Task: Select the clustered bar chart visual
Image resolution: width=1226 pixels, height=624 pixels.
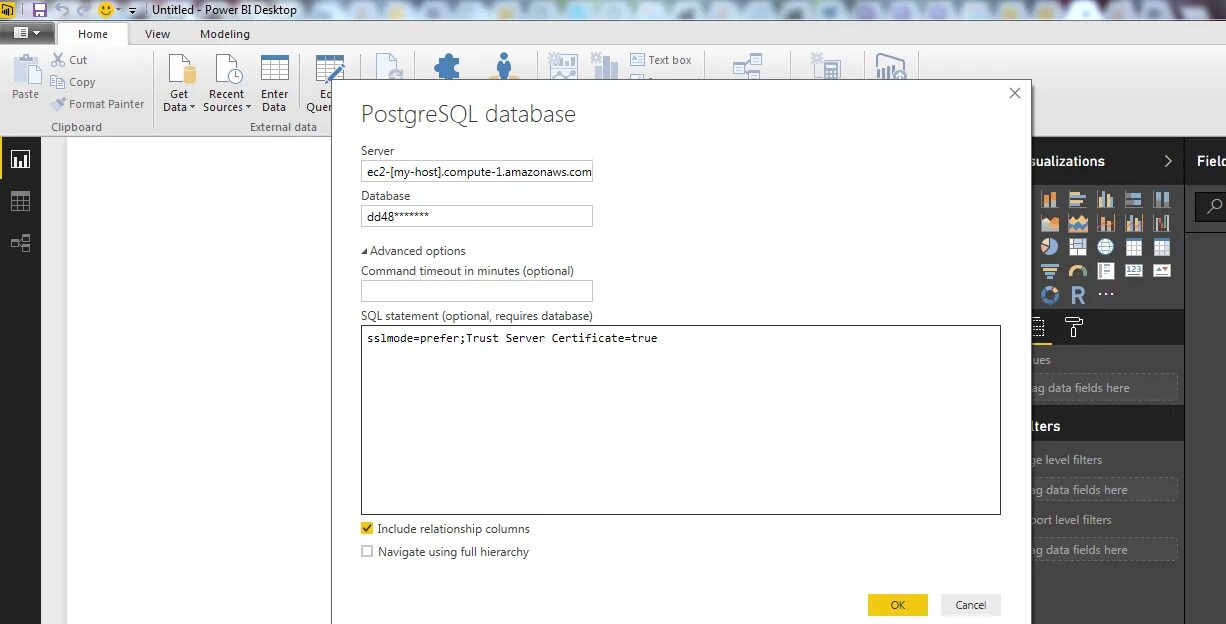Action: pos(1078,200)
